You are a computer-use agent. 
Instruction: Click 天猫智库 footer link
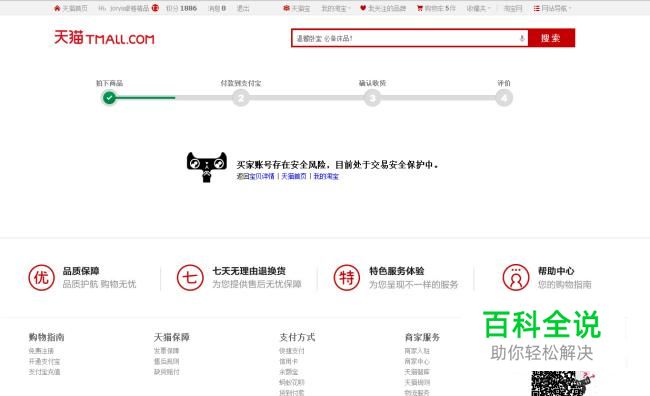[417, 372]
